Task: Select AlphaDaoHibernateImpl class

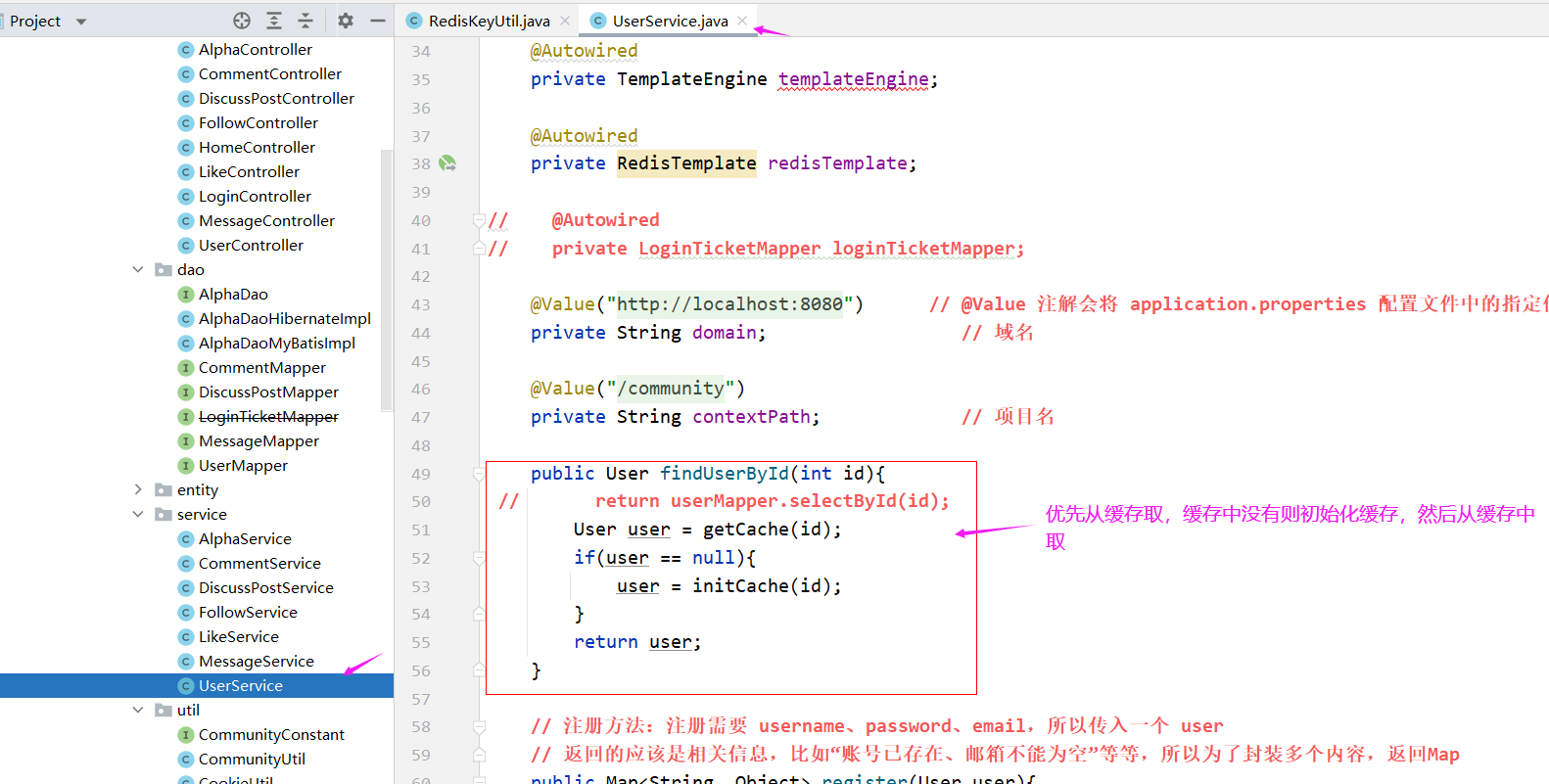Action: click(x=285, y=318)
